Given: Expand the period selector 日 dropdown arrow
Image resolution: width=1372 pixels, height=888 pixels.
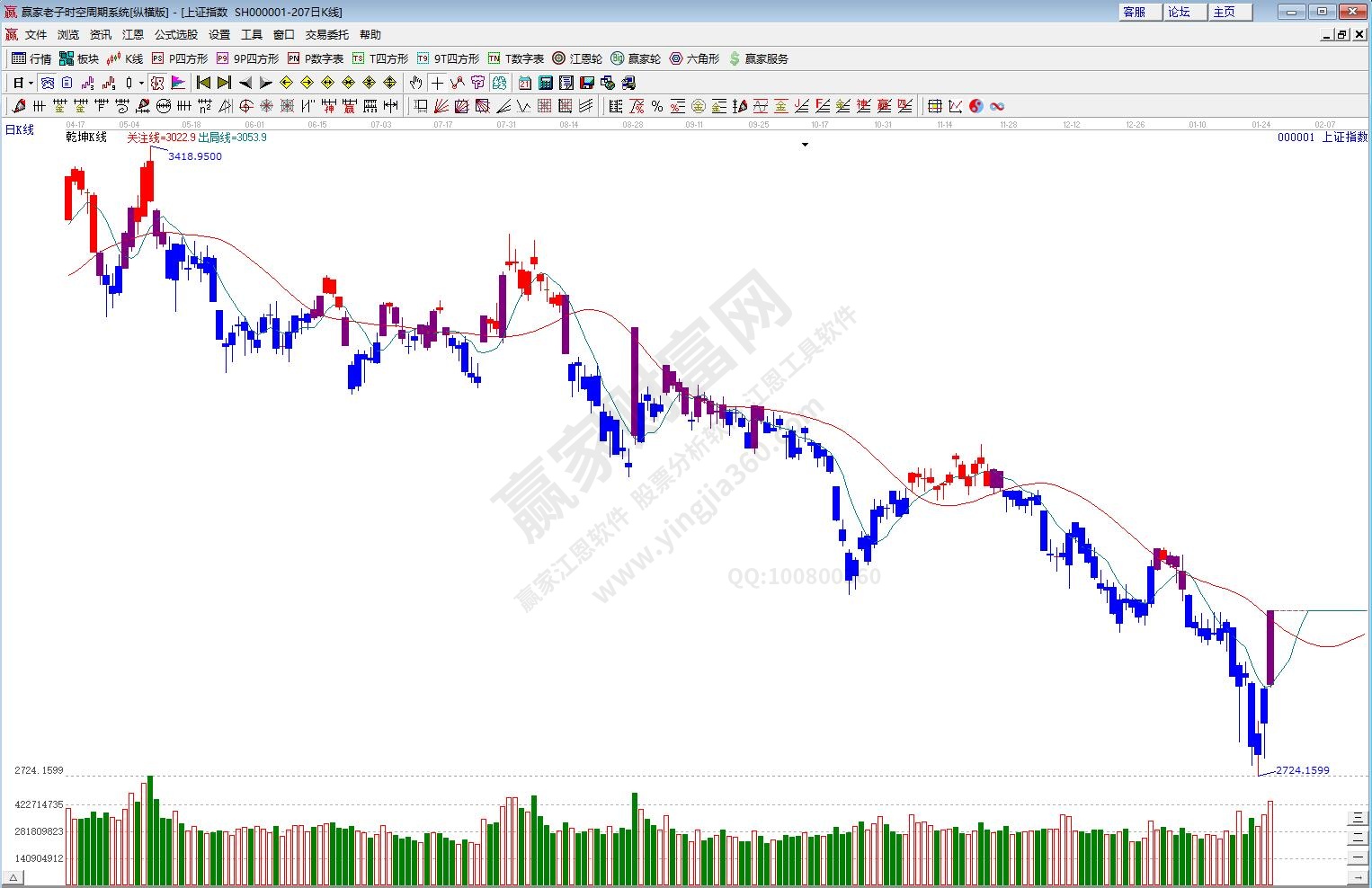Looking at the screenshot, I should point(31,83).
